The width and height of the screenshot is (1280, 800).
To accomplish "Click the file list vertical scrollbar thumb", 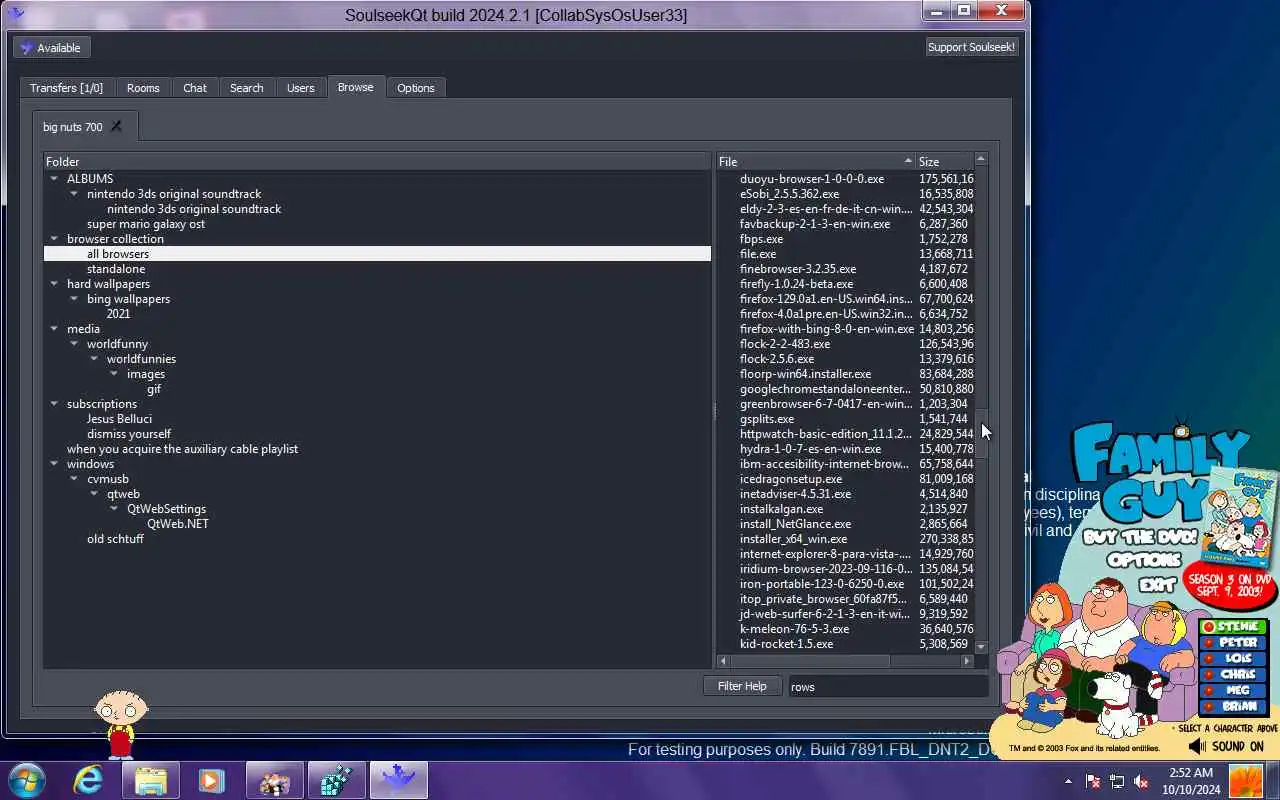I will click(981, 432).
